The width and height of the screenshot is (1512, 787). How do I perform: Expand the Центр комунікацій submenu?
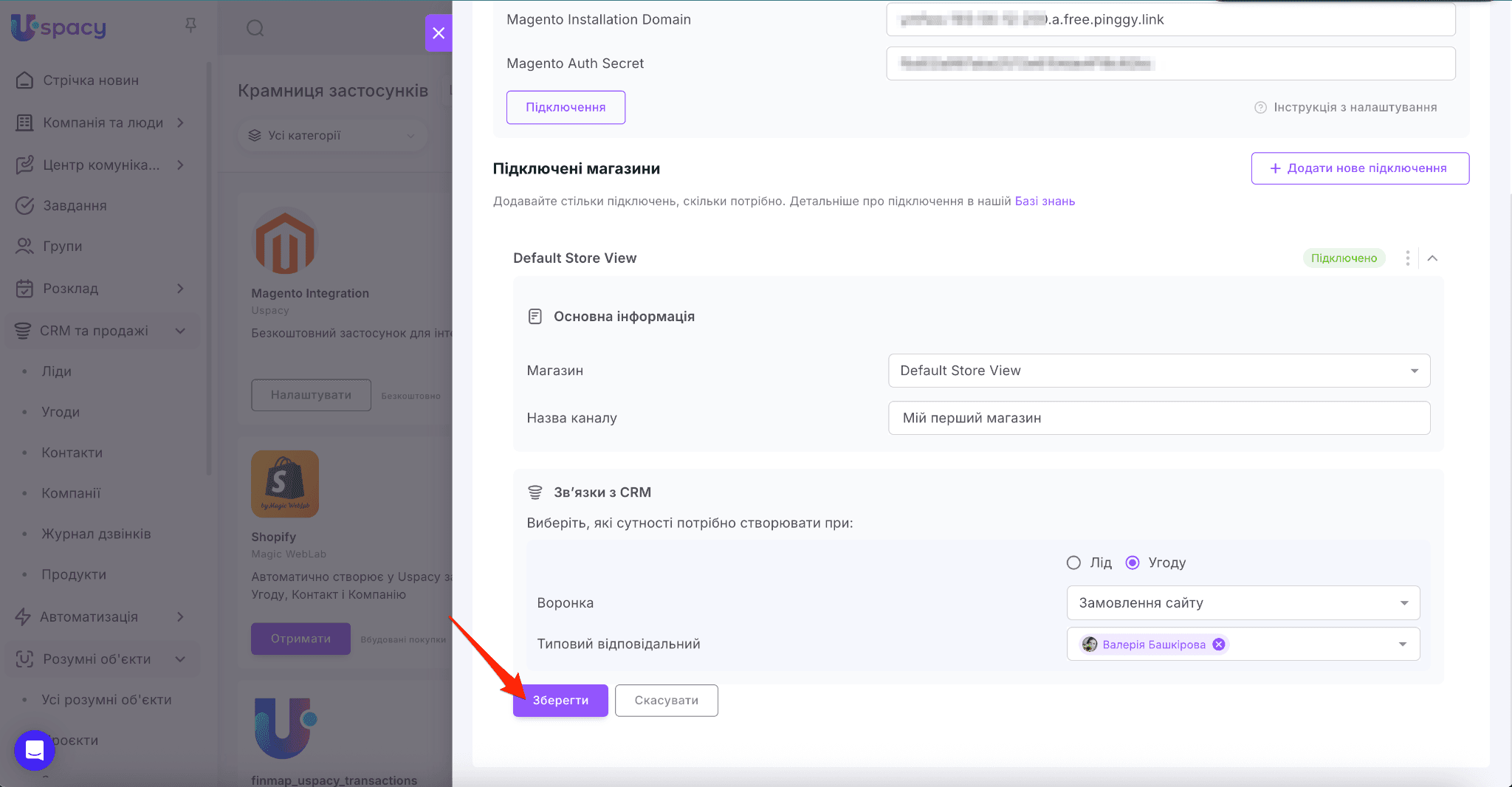[x=181, y=165]
